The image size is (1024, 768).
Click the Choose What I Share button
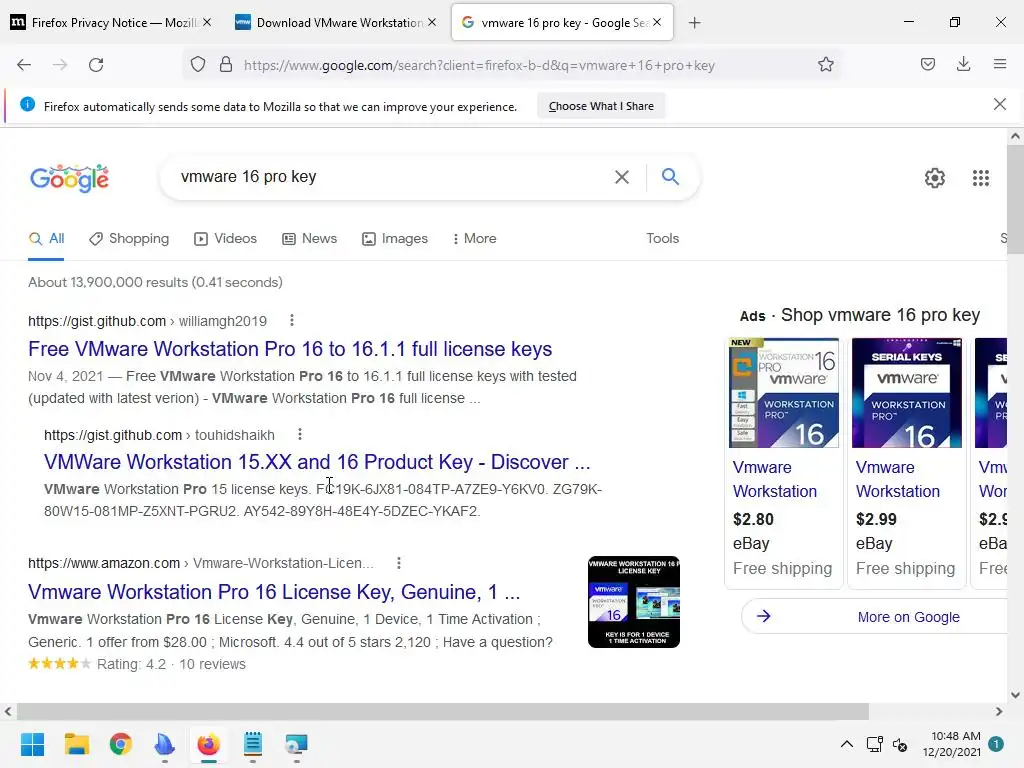(x=601, y=106)
